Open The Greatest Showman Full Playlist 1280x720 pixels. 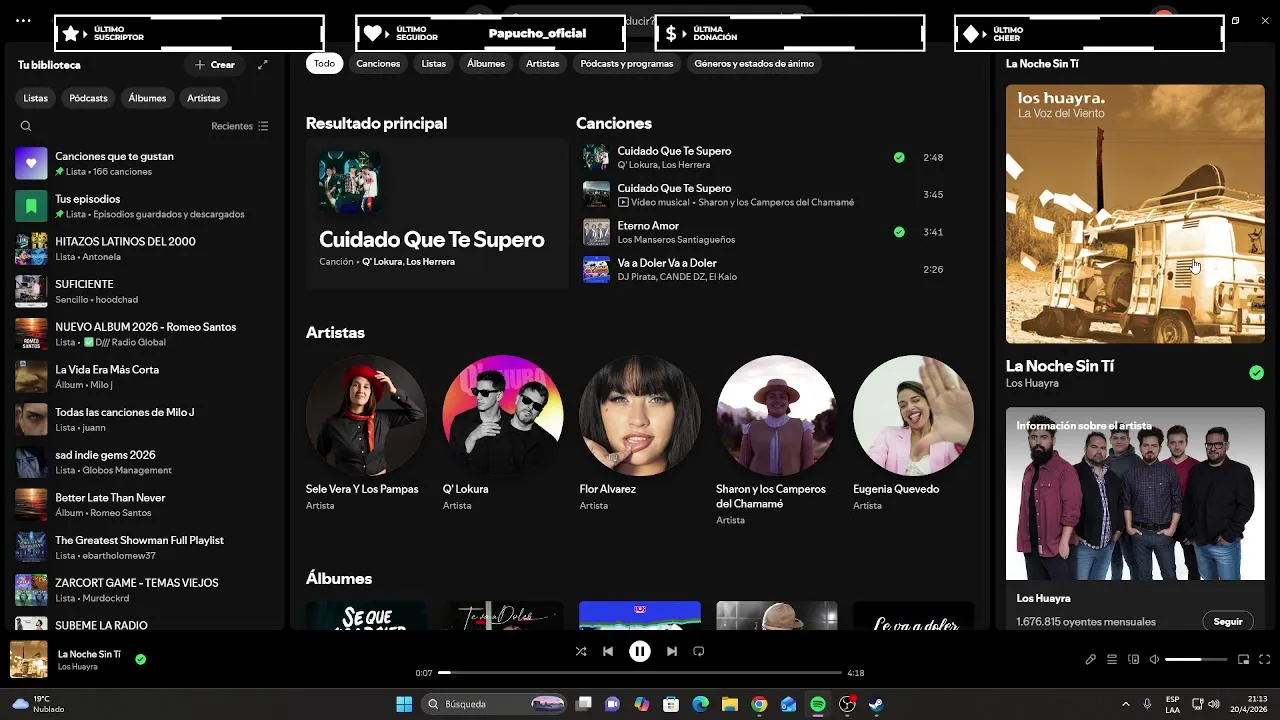click(x=145, y=547)
